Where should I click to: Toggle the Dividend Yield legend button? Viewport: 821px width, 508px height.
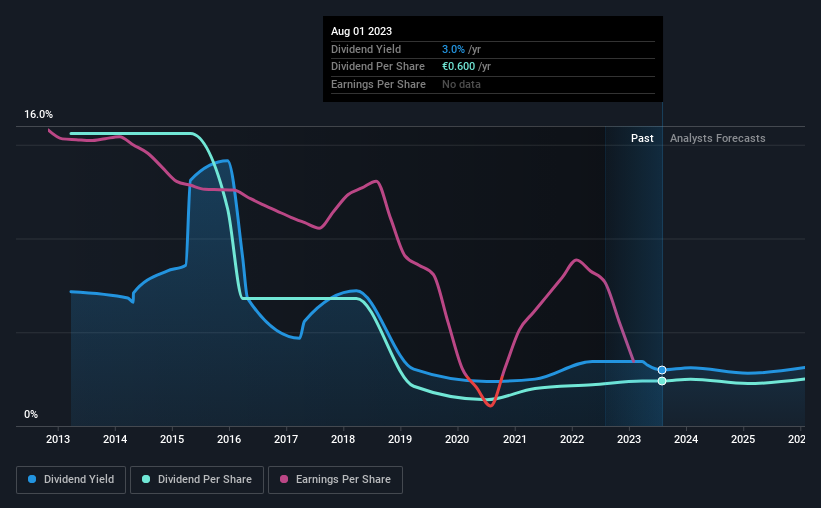coord(71,480)
